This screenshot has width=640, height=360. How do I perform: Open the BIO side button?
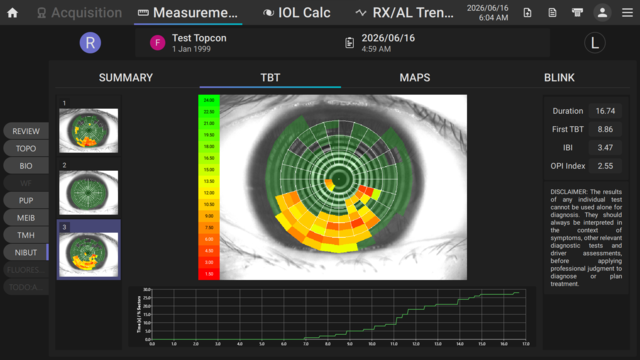26,166
